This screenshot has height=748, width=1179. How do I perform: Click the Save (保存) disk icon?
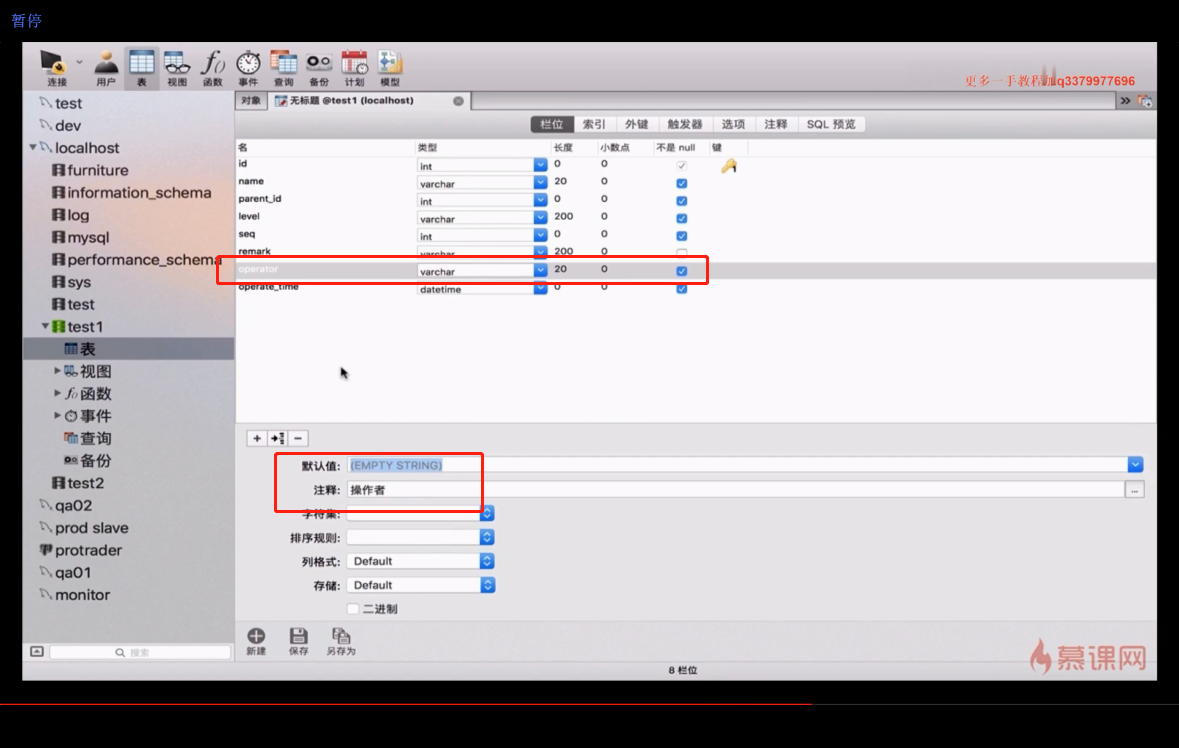(299, 641)
